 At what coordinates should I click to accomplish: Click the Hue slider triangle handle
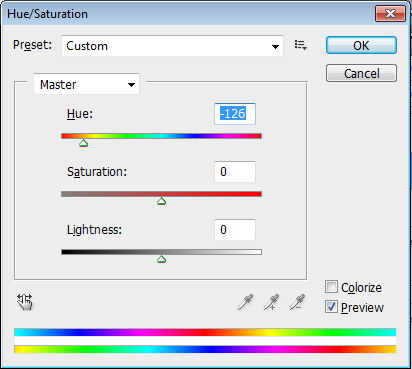(x=83, y=143)
